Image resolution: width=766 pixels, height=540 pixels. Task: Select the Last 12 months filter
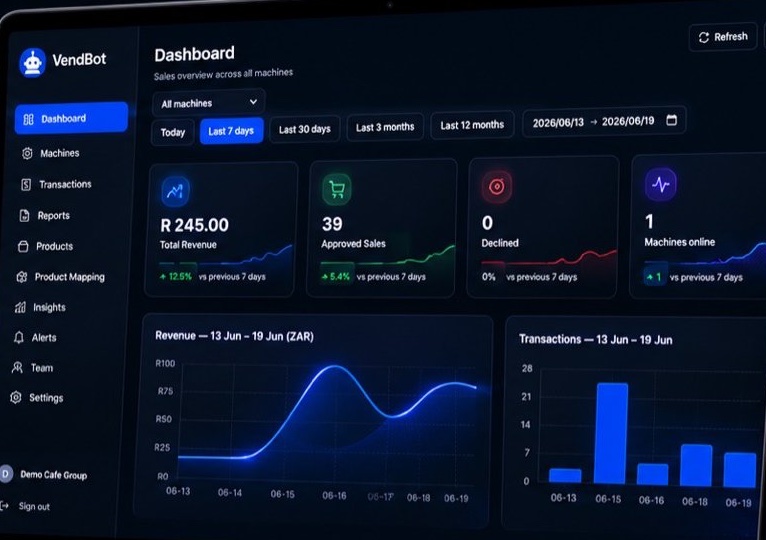[x=472, y=125]
